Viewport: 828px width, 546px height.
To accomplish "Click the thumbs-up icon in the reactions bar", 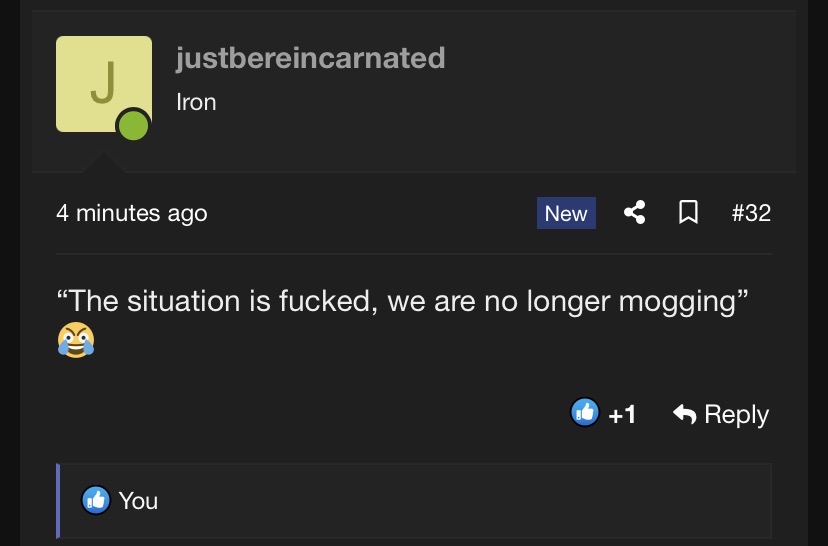I will tap(96, 500).
